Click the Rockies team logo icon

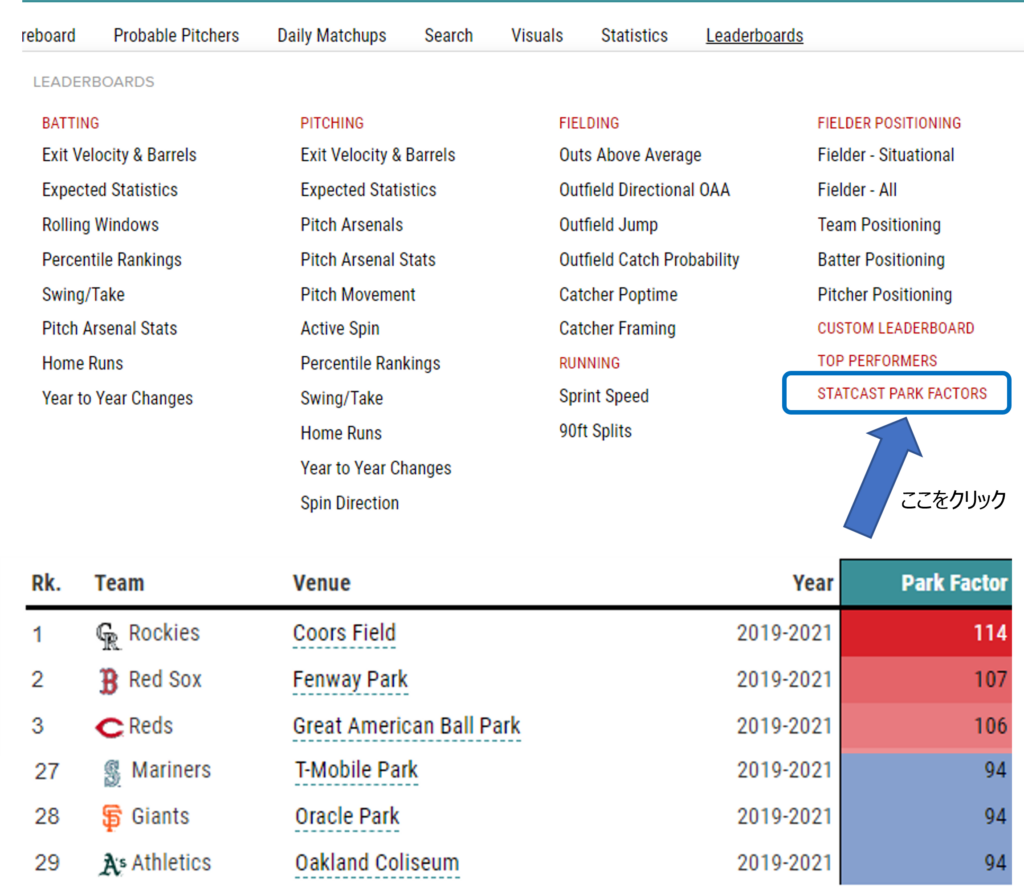click(108, 636)
